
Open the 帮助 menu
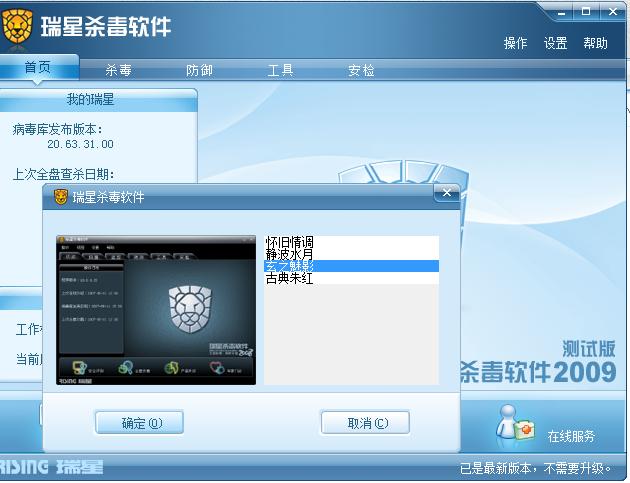pyautogui.click(x=595, y=43)
